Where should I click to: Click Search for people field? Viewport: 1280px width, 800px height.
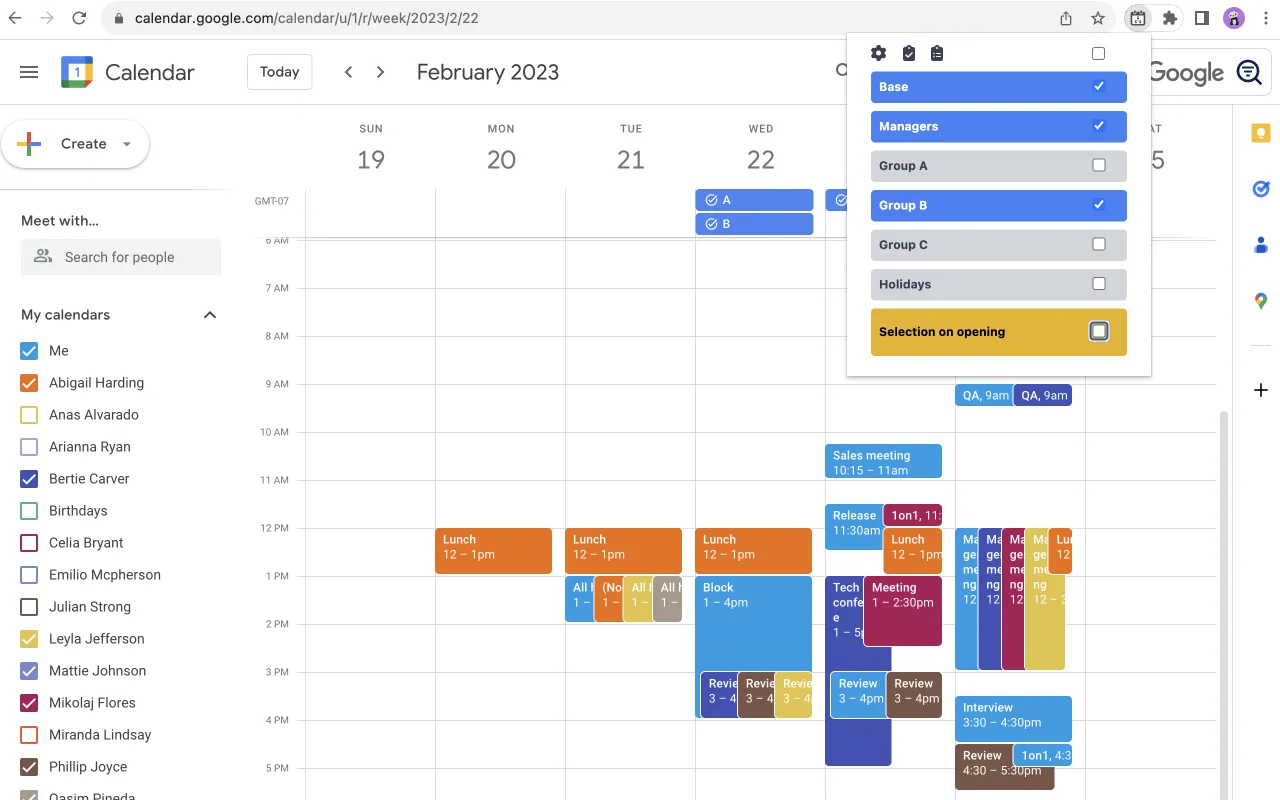(x=120, y=257)
